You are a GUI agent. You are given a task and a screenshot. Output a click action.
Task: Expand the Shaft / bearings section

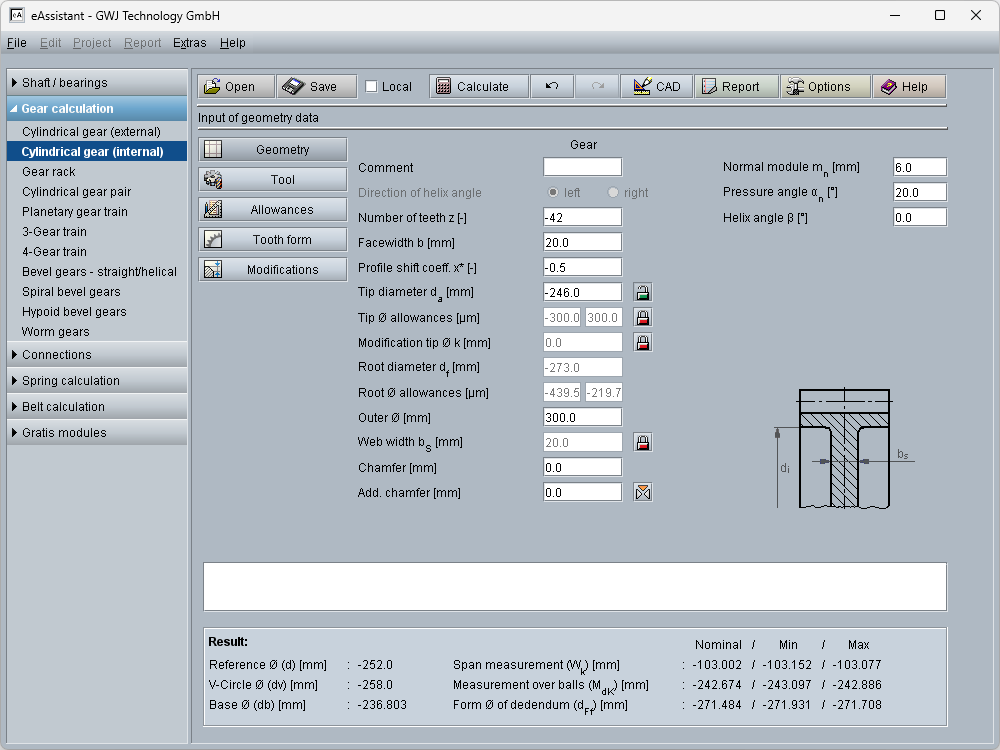pos(97,83)
